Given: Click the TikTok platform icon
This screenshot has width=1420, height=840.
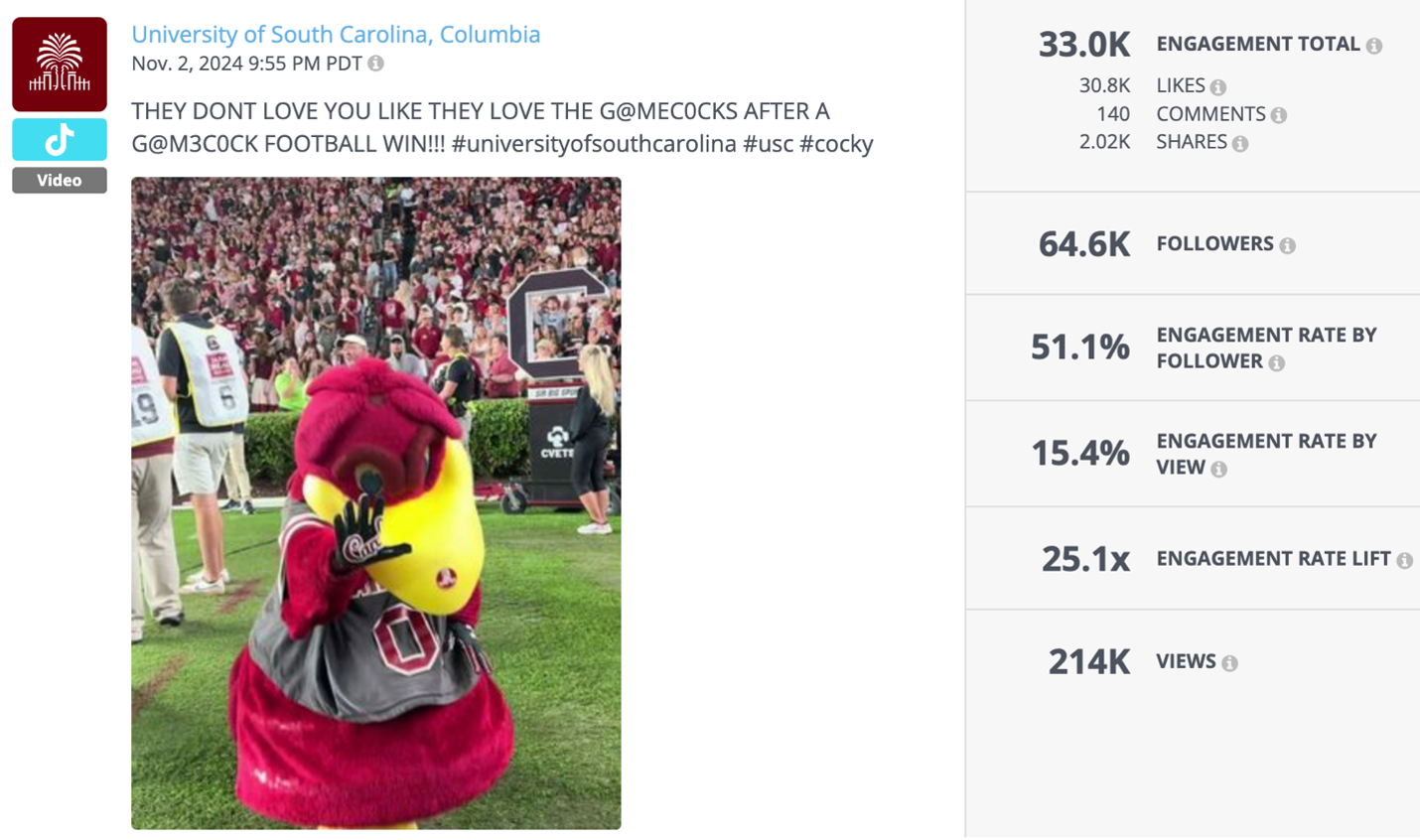Looking at the screenshot, I should [59, 139].
